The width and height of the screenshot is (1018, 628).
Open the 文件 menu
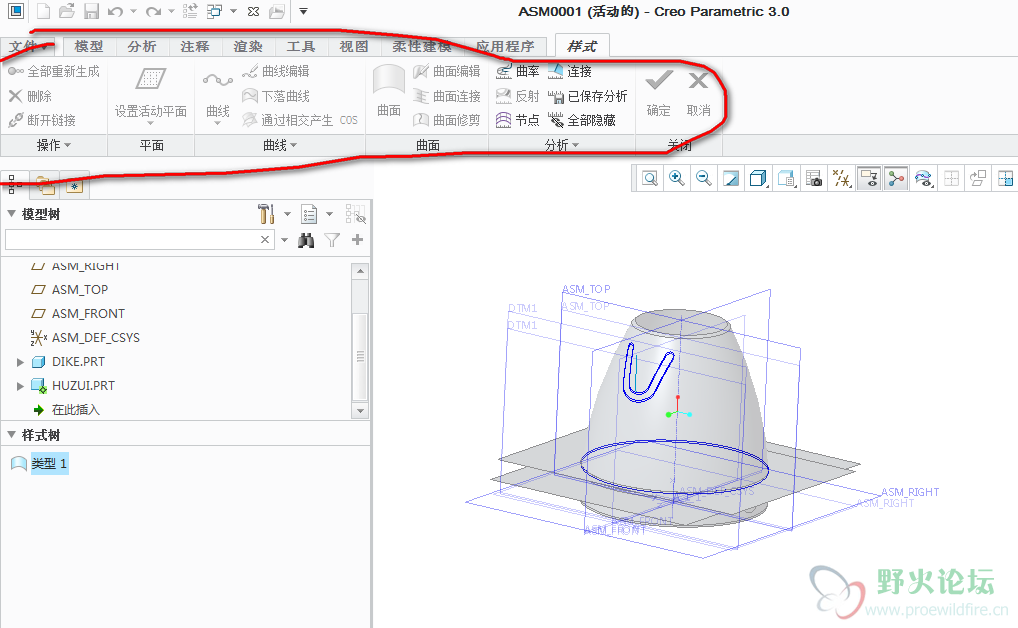28,47
